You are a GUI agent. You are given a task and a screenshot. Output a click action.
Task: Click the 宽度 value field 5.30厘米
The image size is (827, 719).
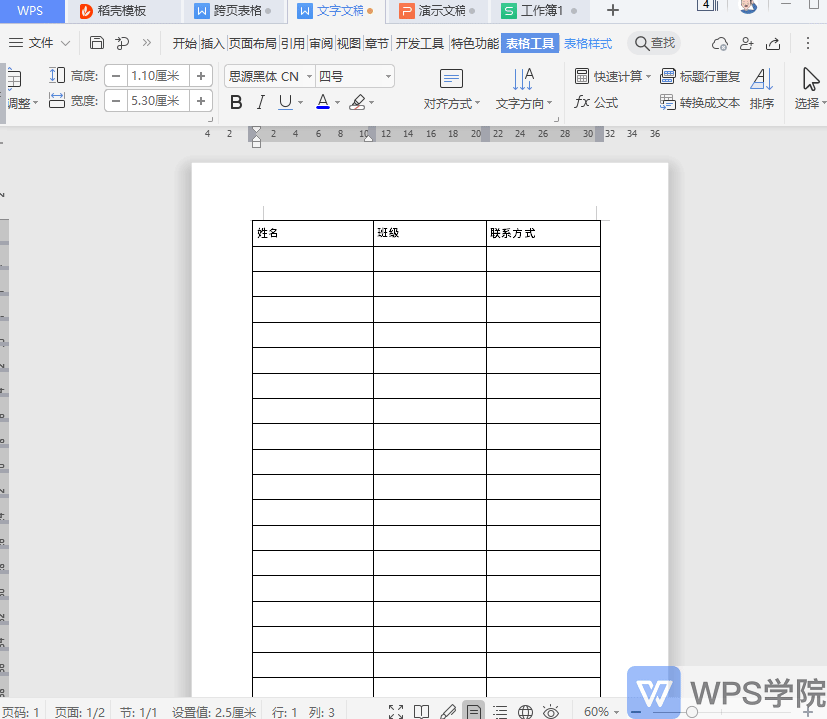click(x=158, y=100)
